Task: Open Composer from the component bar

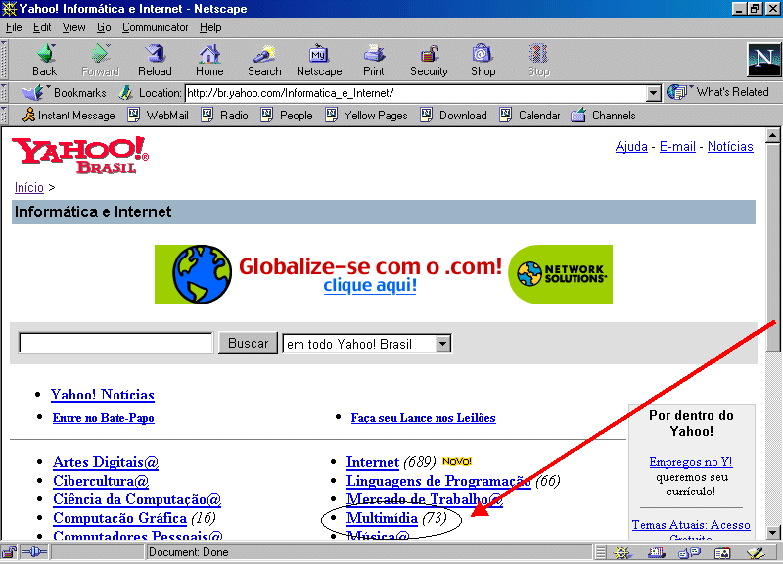Action: (x=756, y=553)
